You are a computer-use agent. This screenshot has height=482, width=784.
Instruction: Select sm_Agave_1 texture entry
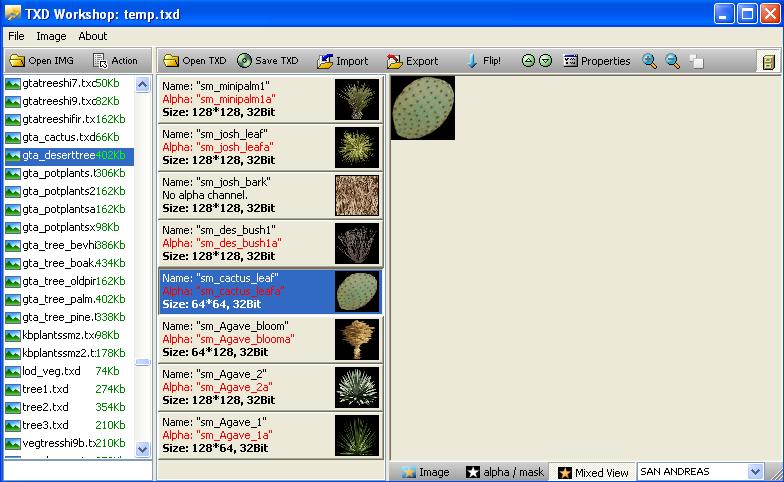(270, 435)
